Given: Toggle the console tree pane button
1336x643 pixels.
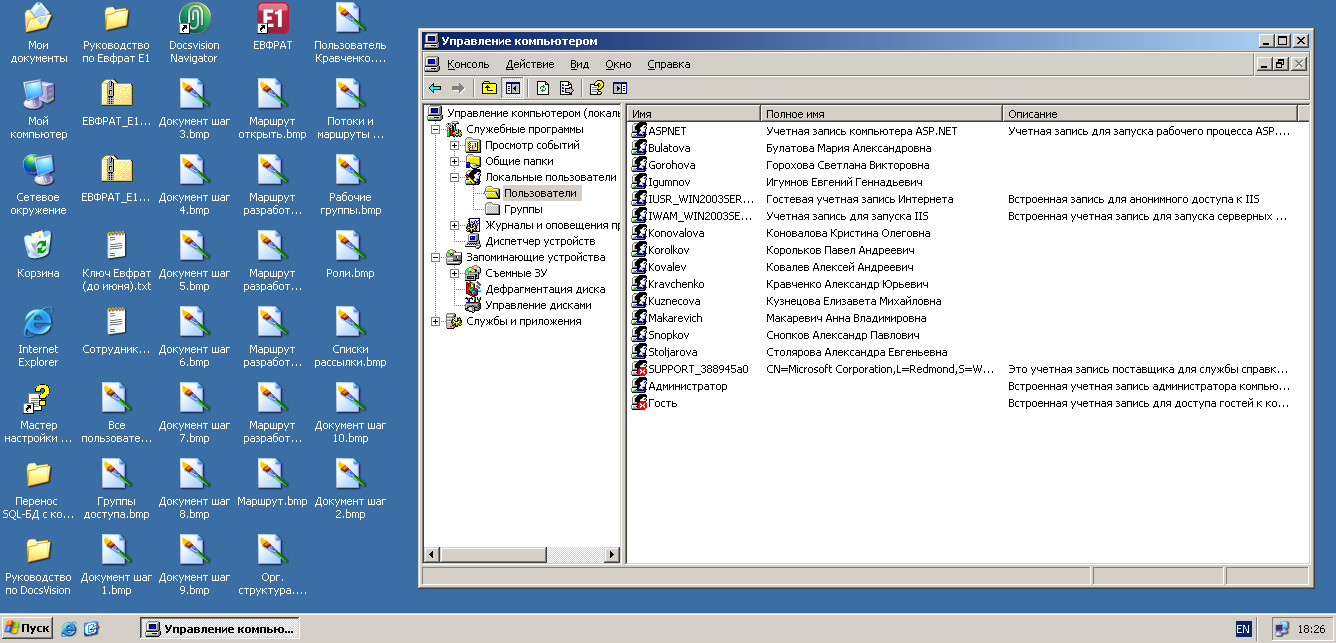Looking at the screenshot, I should (x=512, y=88).
